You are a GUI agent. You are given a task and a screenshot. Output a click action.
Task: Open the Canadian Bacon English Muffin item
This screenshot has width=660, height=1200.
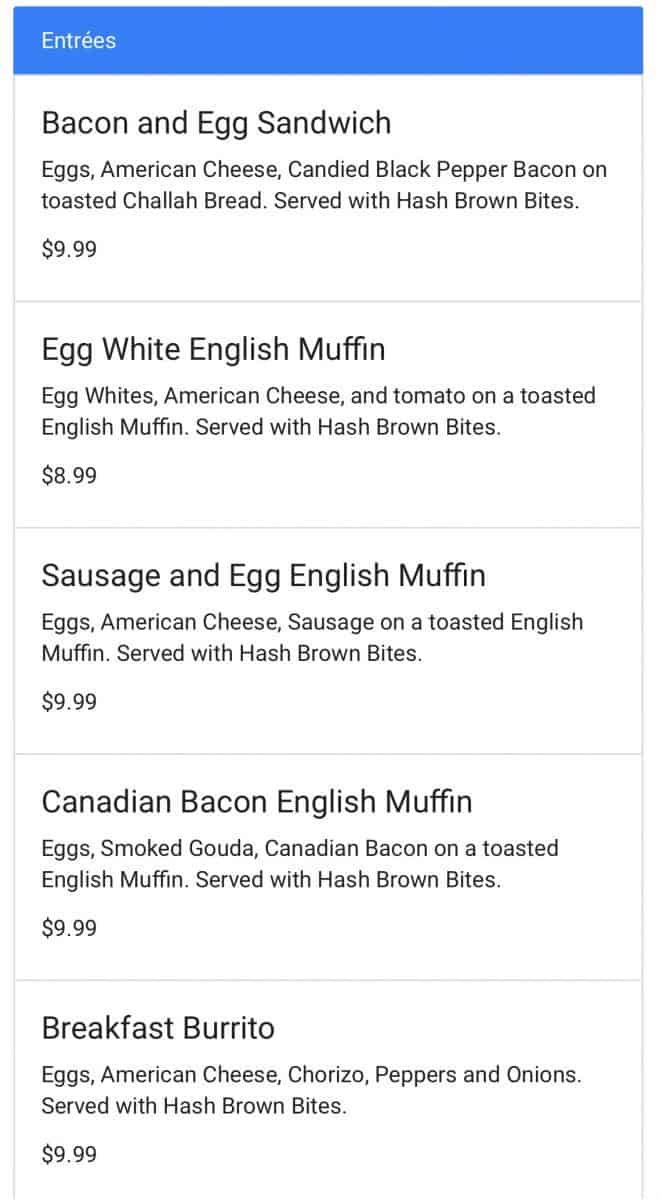(256, 802)
